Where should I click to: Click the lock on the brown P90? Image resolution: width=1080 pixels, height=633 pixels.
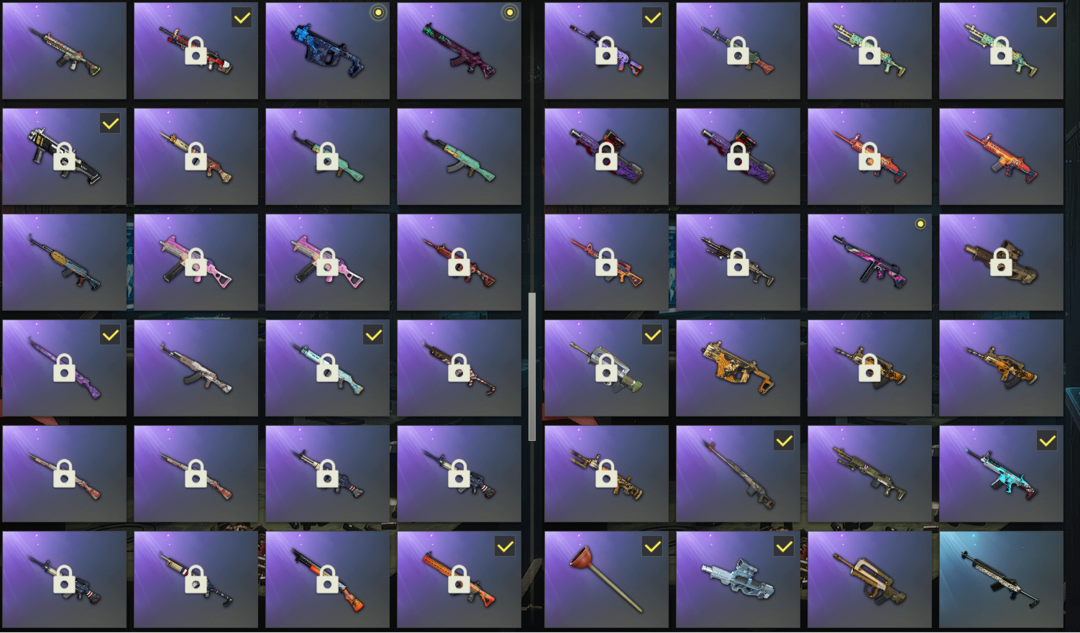(1001, 262)
